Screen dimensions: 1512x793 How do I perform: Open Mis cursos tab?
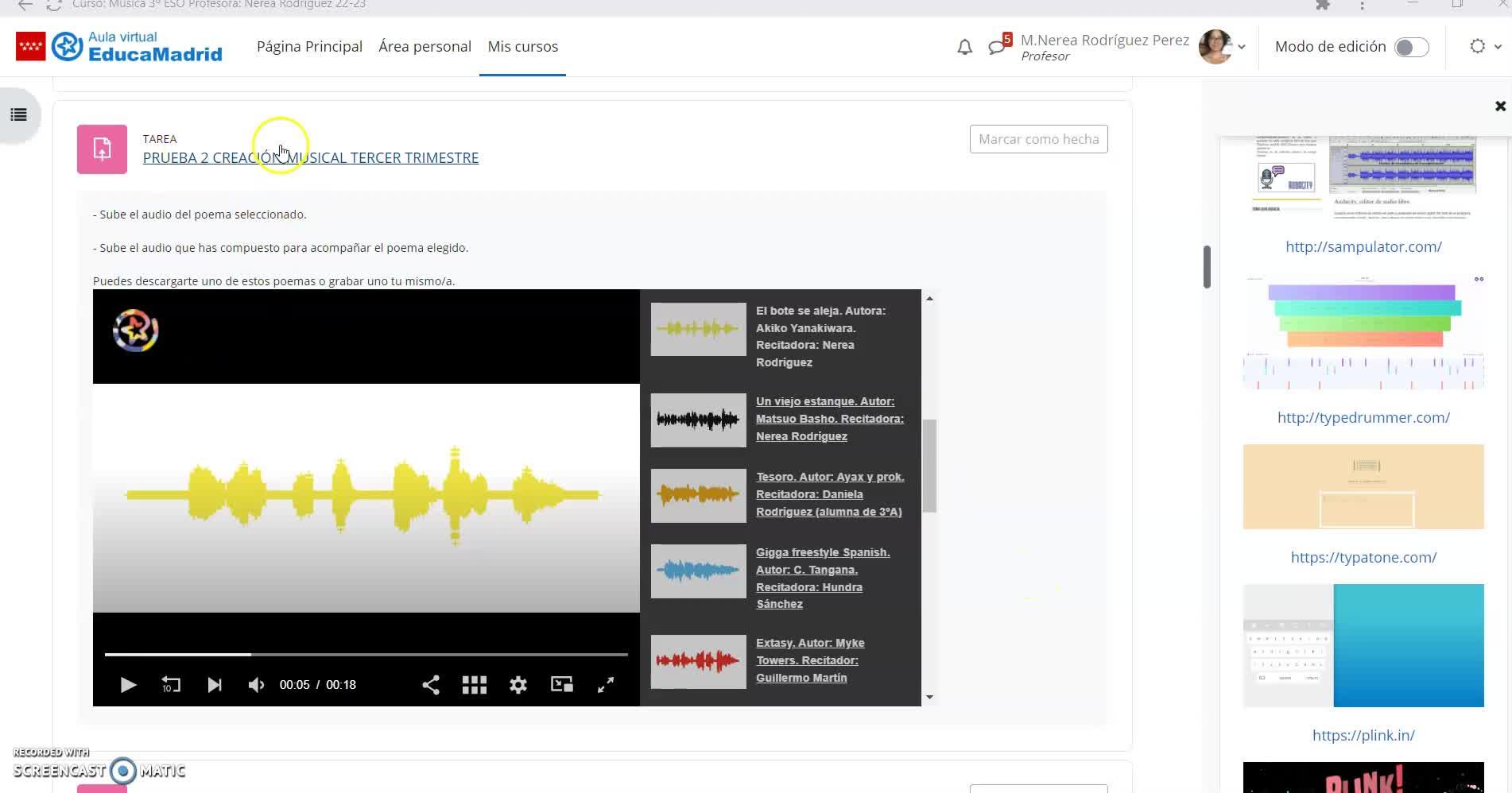pyautogui.click(x=522, y=47)
